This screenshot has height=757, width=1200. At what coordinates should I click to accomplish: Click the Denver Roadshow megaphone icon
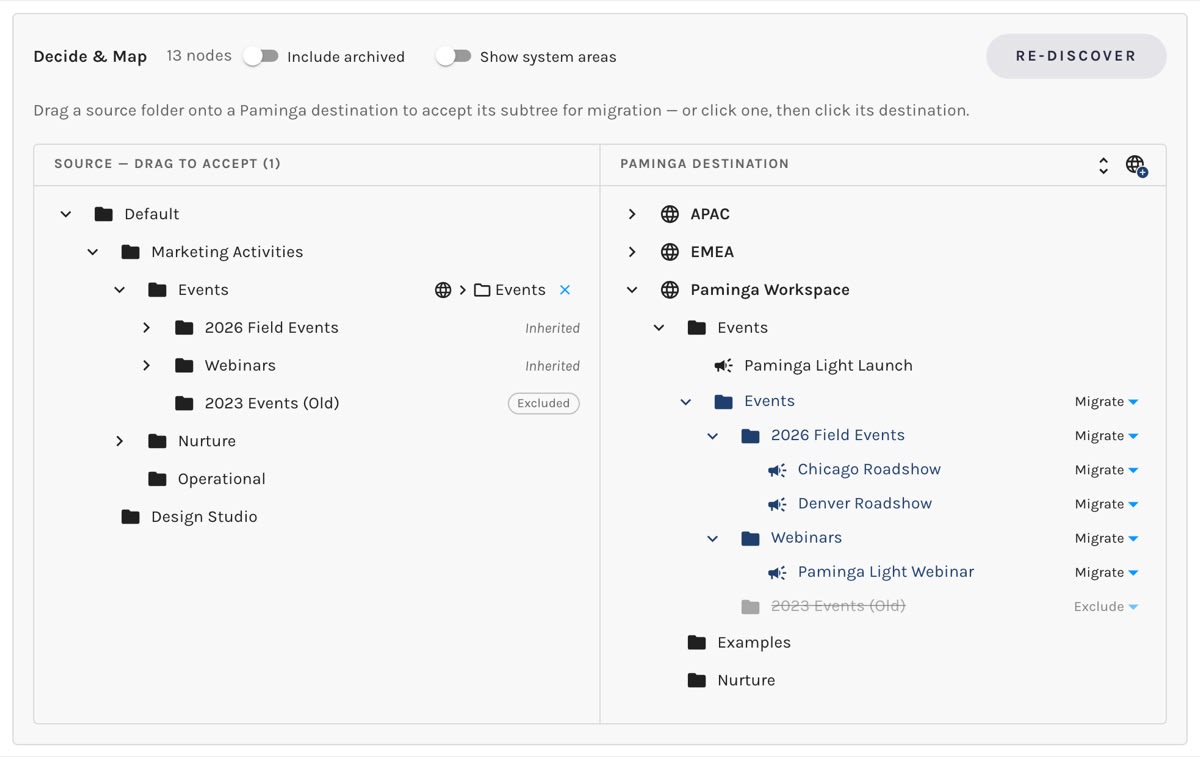pyautogui.click(x=777, y=504)
